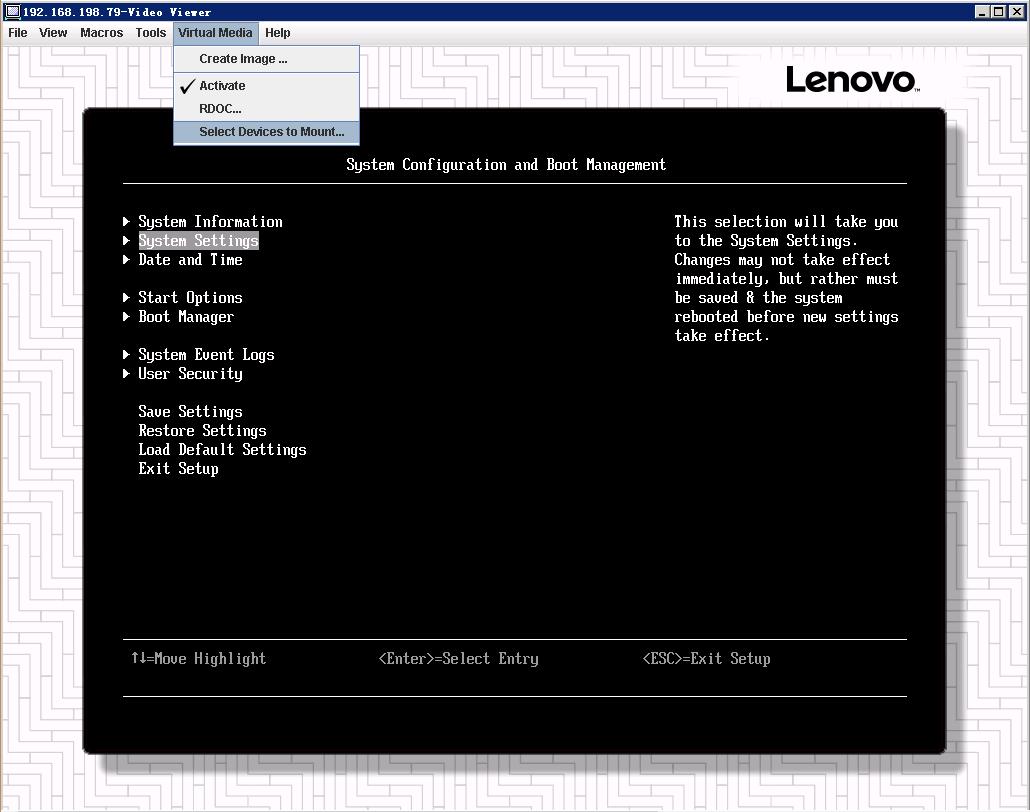The image size is (1030, 812).
Task: Open the Boot Manager entry
Action: click(186, 317)
